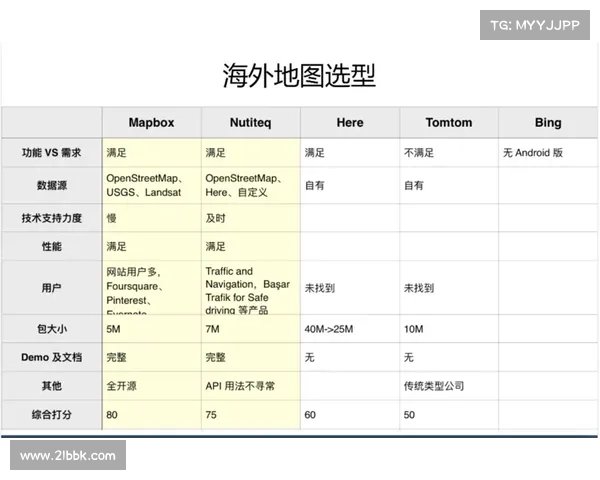Screen dimensions: 600x480
Task: Click the row header '数据源'
Action: [52, 185]
